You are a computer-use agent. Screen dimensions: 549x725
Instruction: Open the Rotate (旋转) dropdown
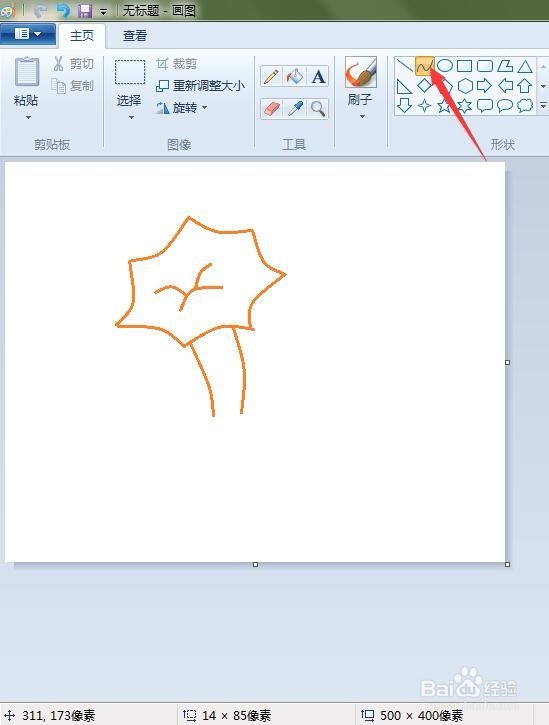click(x=181, y=108)
